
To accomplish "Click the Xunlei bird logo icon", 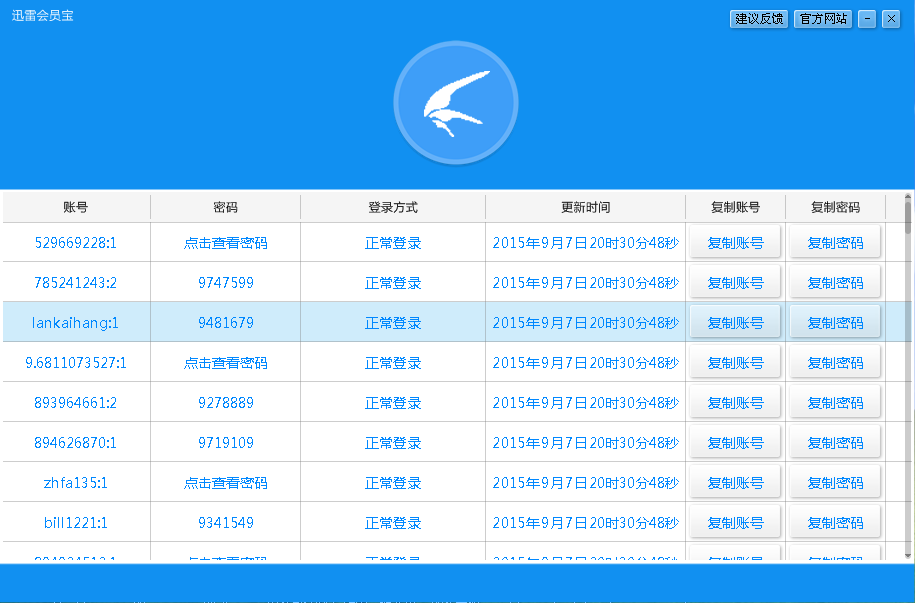I will click(455, 102).
